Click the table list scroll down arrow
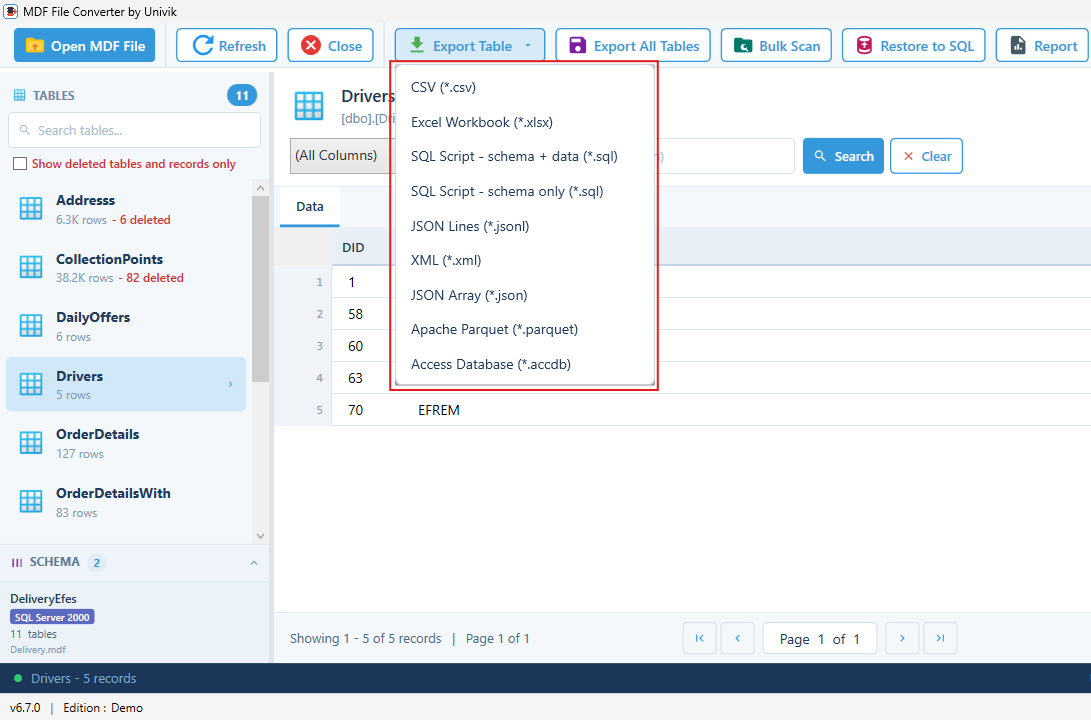The image size is (1091, 720). 260,536
